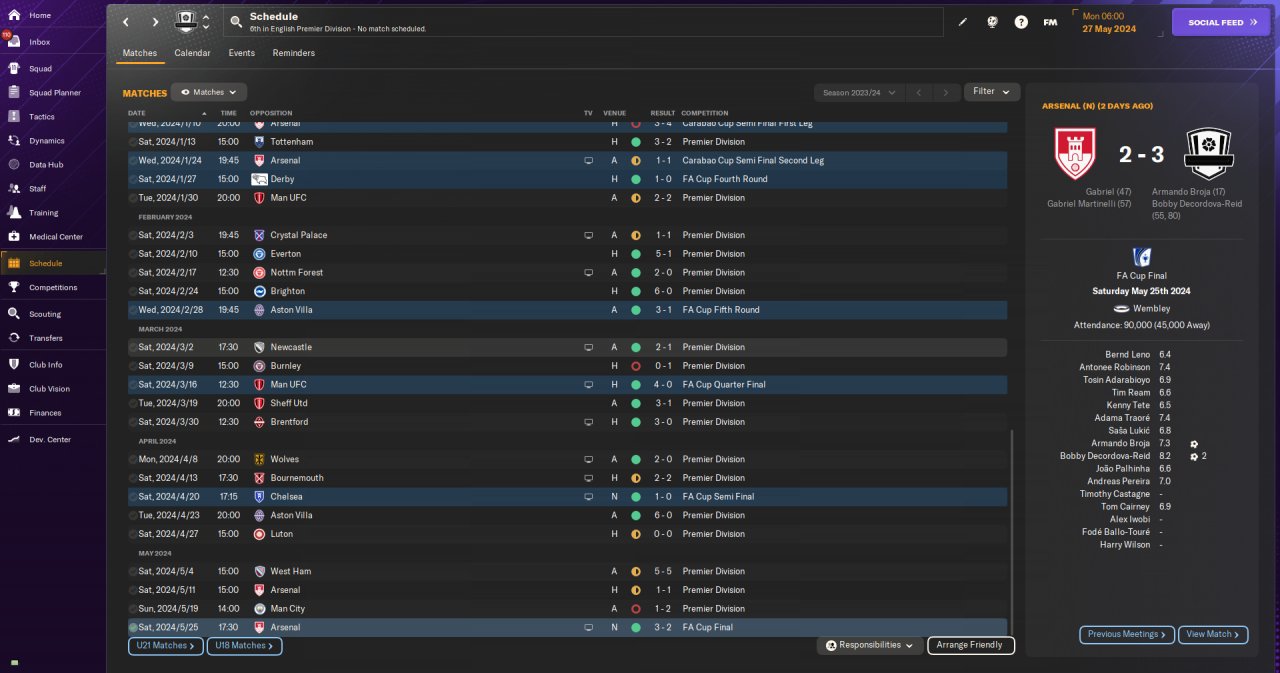This screenshot has height=673, width=1280.
Task: Click View Match button
Action: [1213, 635]
